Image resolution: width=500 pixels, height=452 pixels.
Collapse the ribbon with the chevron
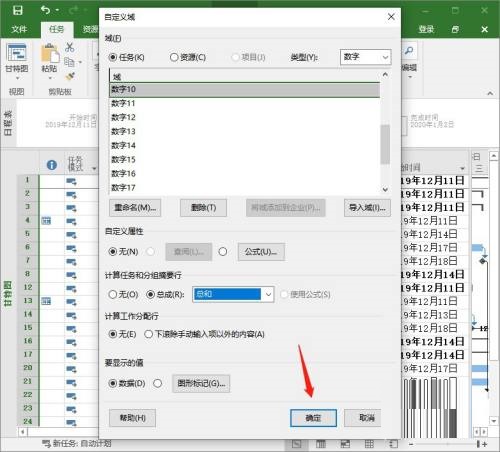490,94
